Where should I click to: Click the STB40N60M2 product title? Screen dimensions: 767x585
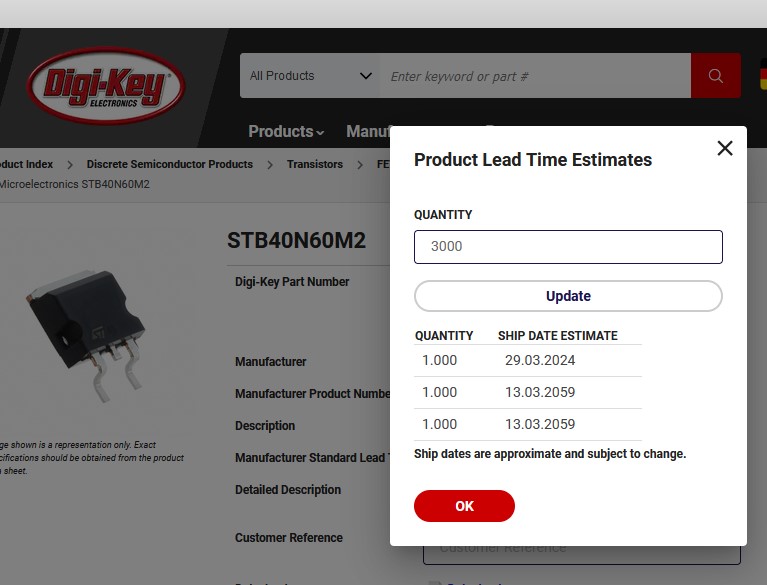(x=296, y=240)
